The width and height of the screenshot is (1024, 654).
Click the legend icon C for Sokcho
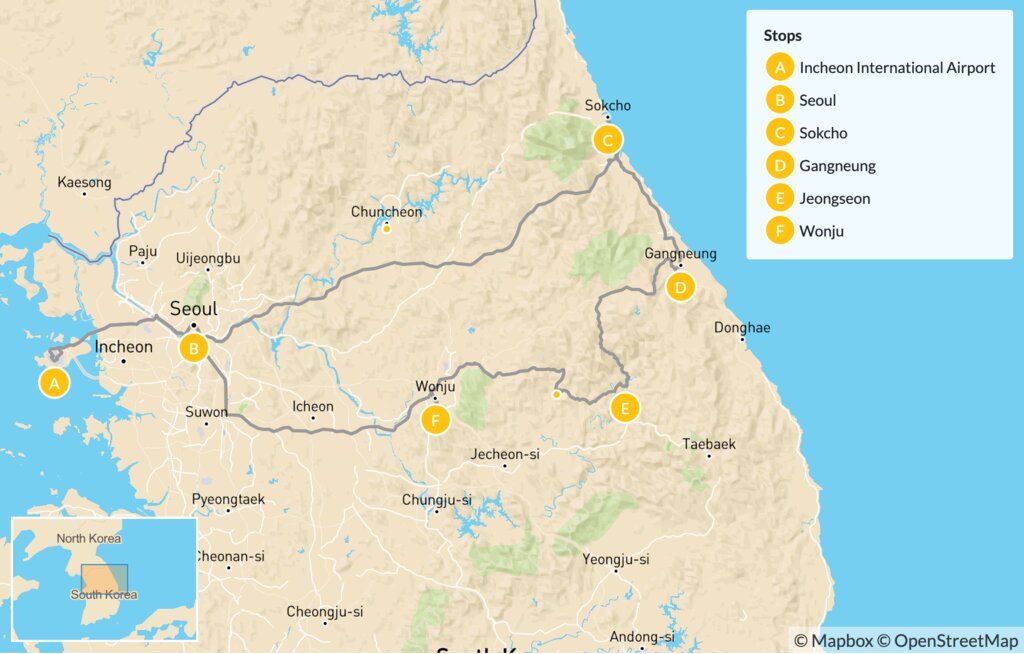[x=779, y=133]
